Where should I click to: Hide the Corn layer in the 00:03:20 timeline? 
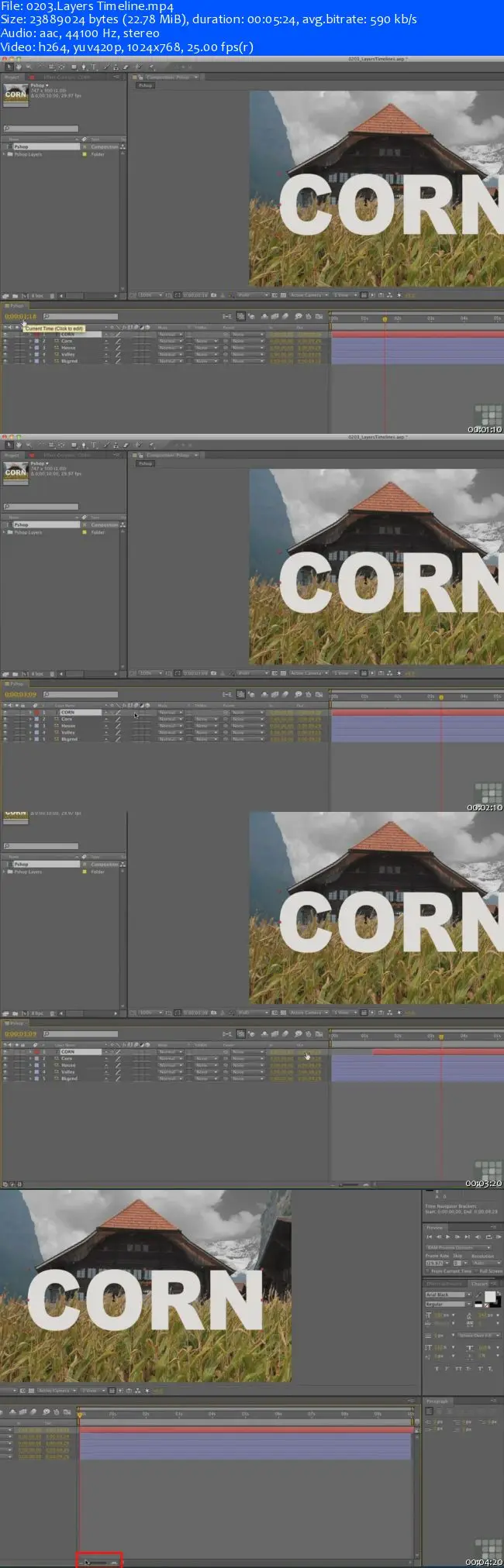(x=5, y=1058)
